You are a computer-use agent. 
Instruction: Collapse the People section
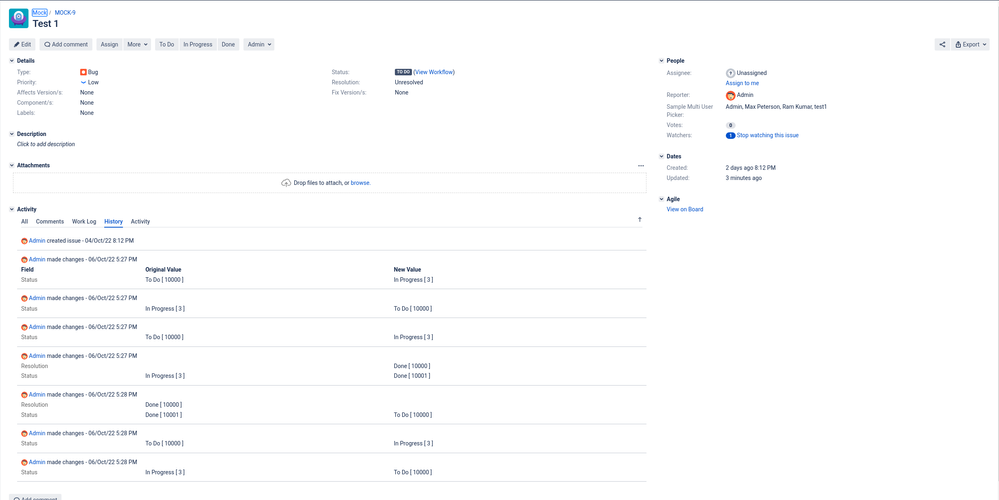[x=661, y=61]
